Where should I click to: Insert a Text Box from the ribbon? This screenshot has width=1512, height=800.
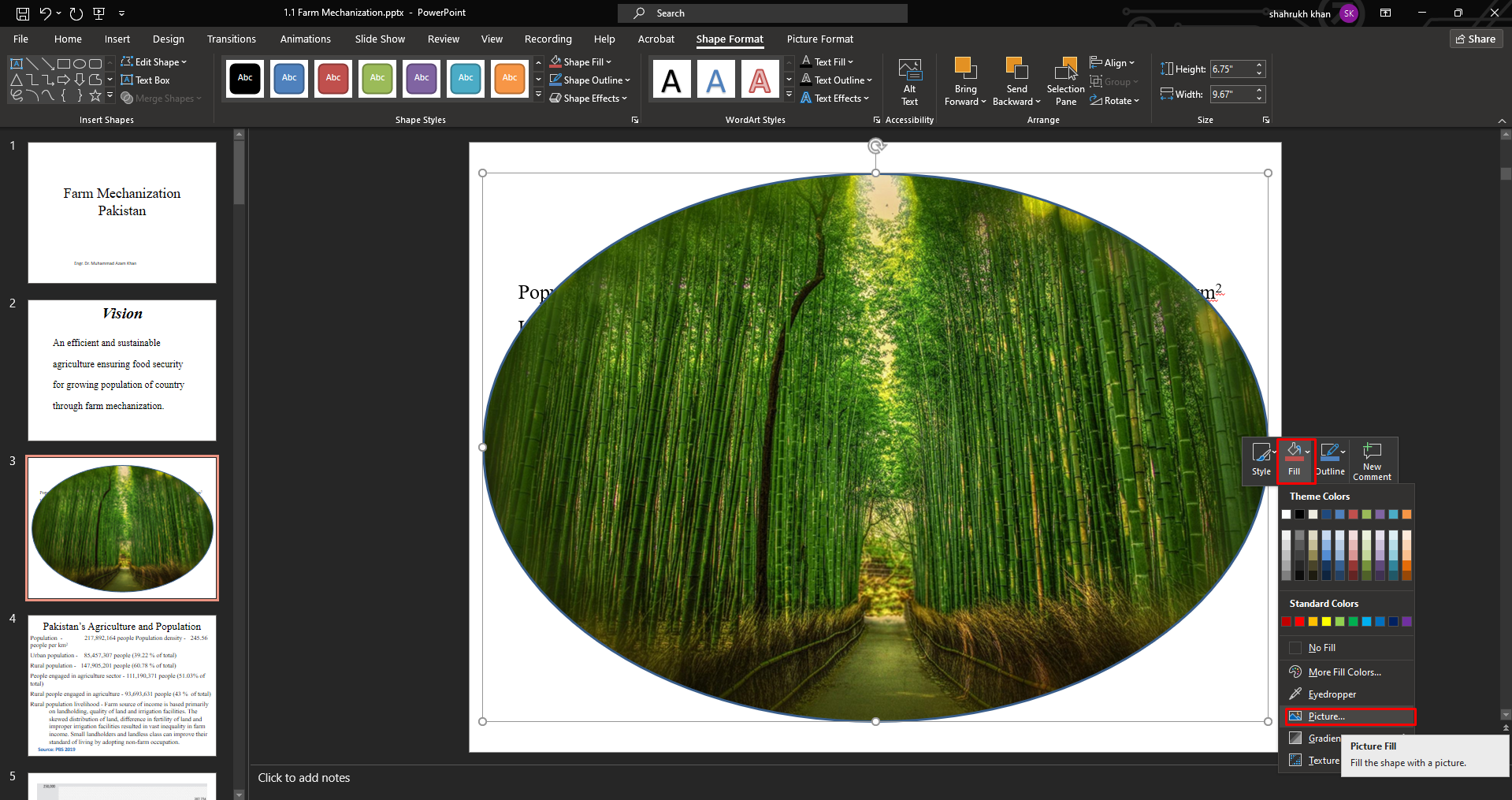[x=146, y=80]
